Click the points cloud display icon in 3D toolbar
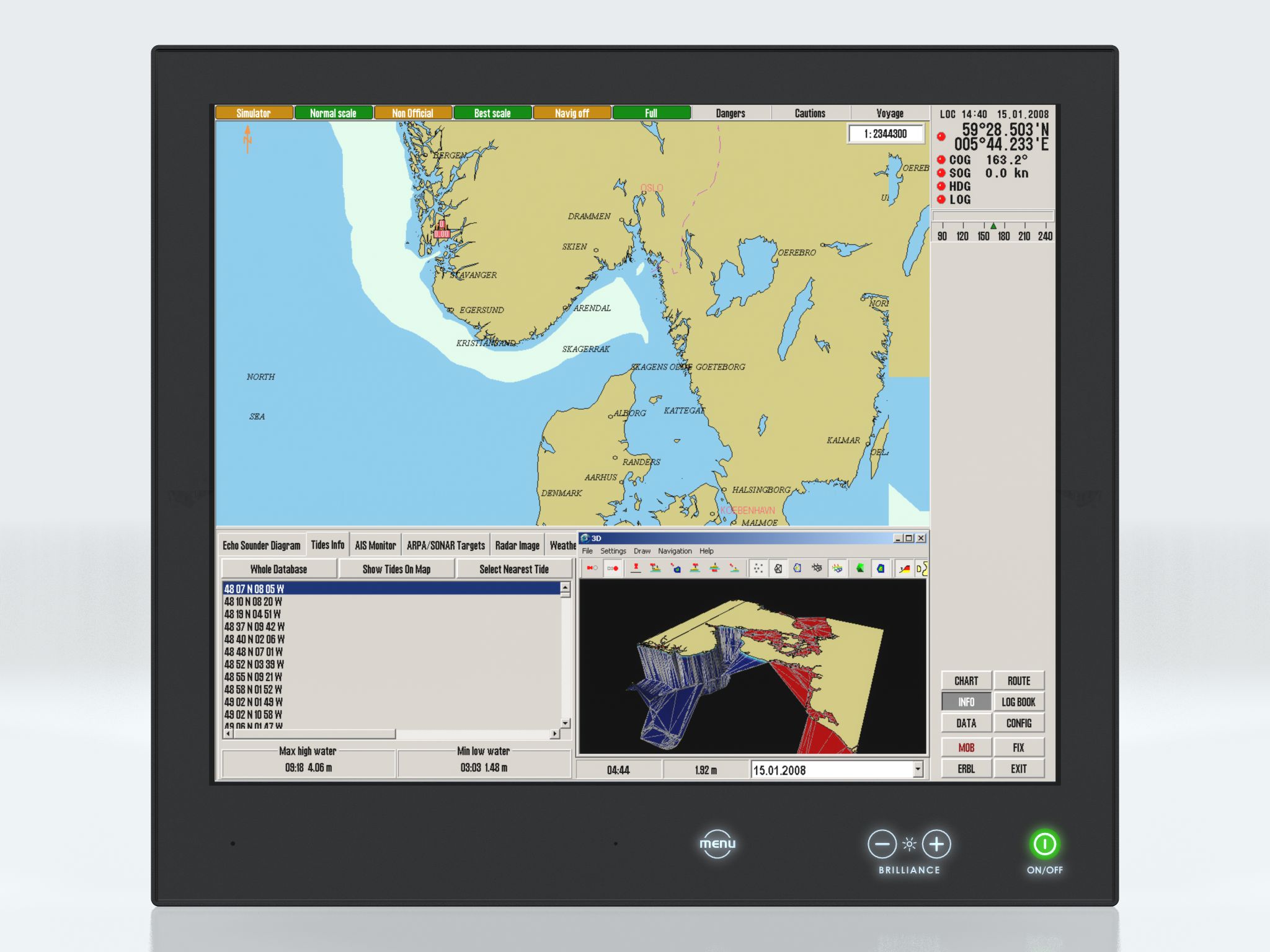 pos(758,568)
